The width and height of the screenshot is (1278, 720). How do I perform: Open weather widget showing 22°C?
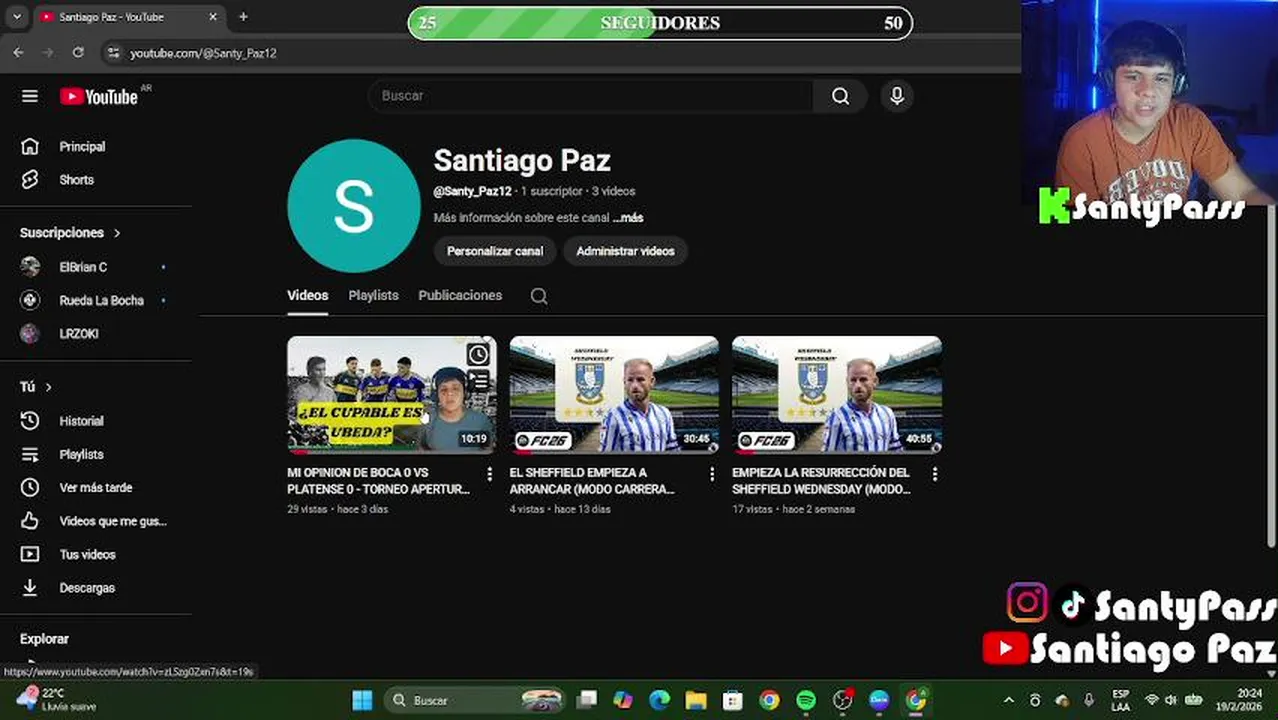tap(58, 699)
